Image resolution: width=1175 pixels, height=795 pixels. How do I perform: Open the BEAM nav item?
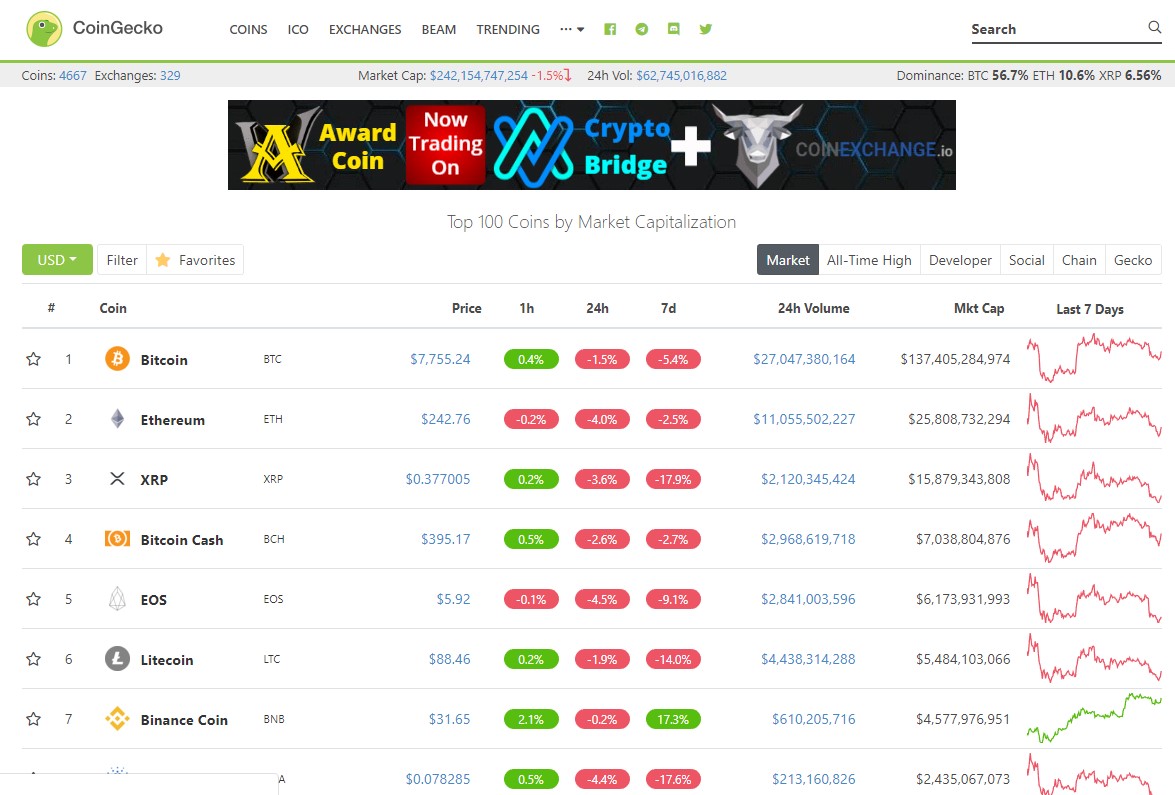click(x=438, y=29)
